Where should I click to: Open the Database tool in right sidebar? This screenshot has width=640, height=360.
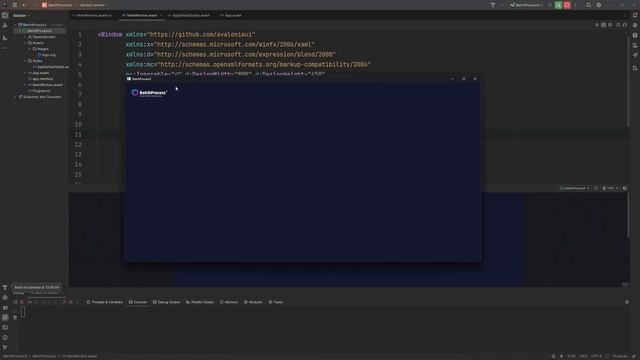pos(635,35)
